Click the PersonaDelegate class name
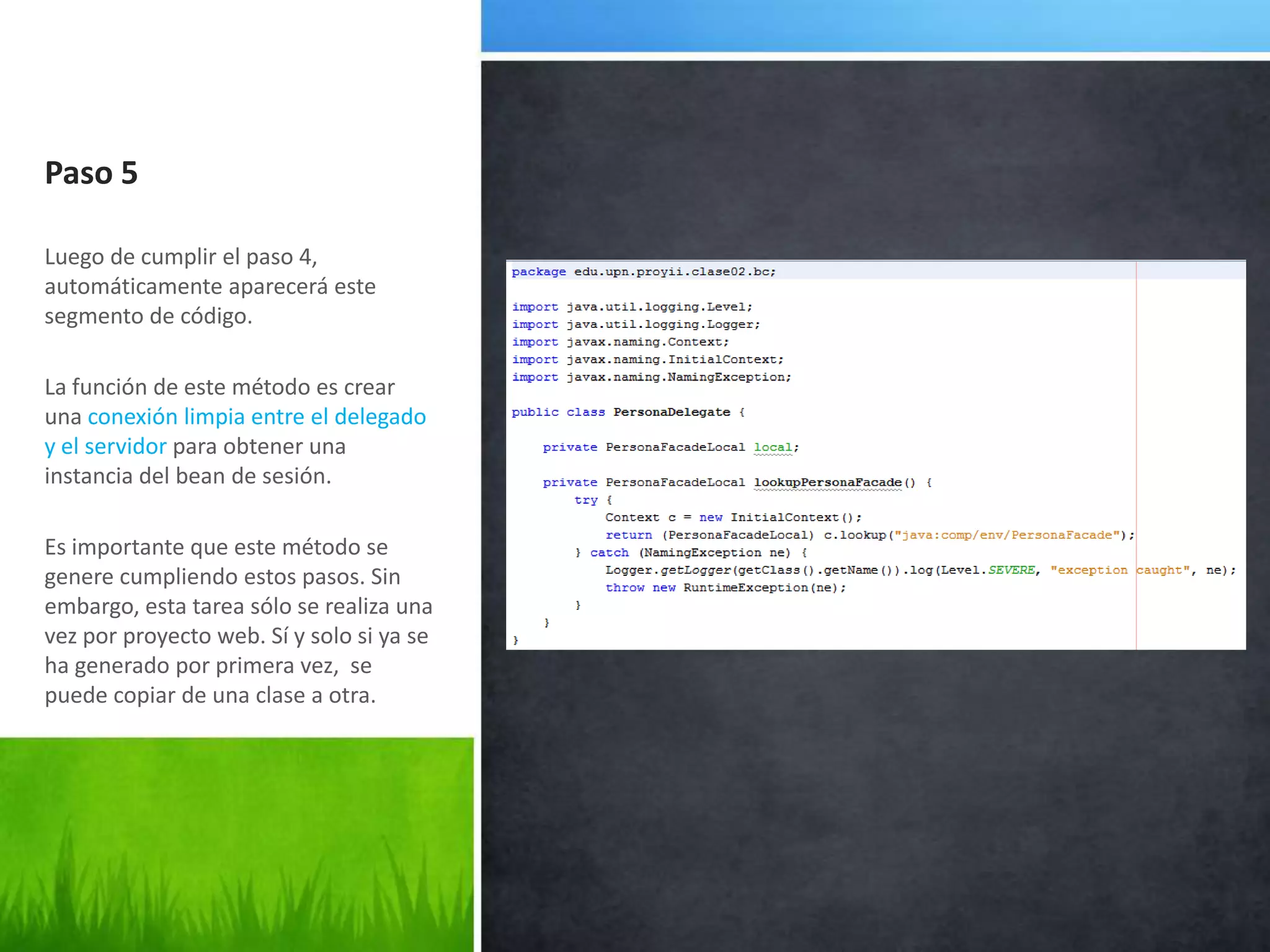Image resolution: width=1270 pixels, height=952 pixels. pyautogui.click(x=672, y=412)
